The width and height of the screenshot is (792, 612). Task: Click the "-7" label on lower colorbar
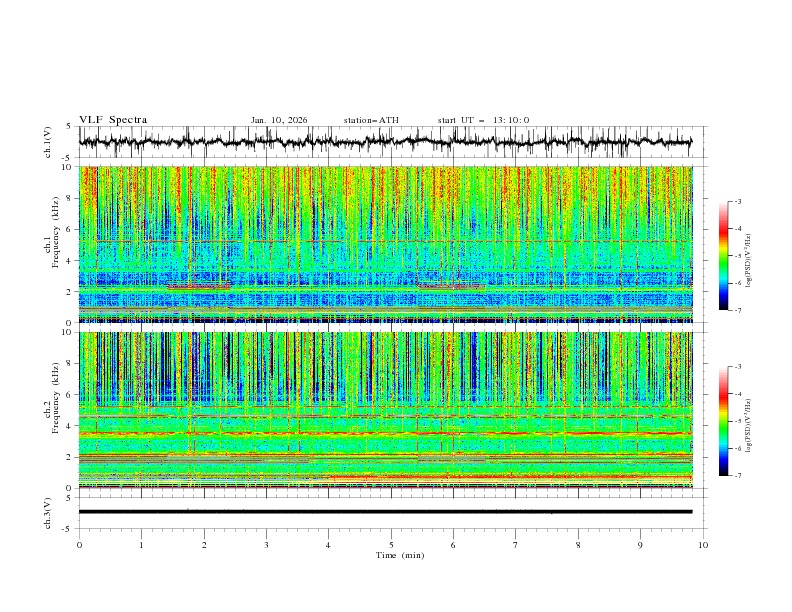tap(737, 475)
